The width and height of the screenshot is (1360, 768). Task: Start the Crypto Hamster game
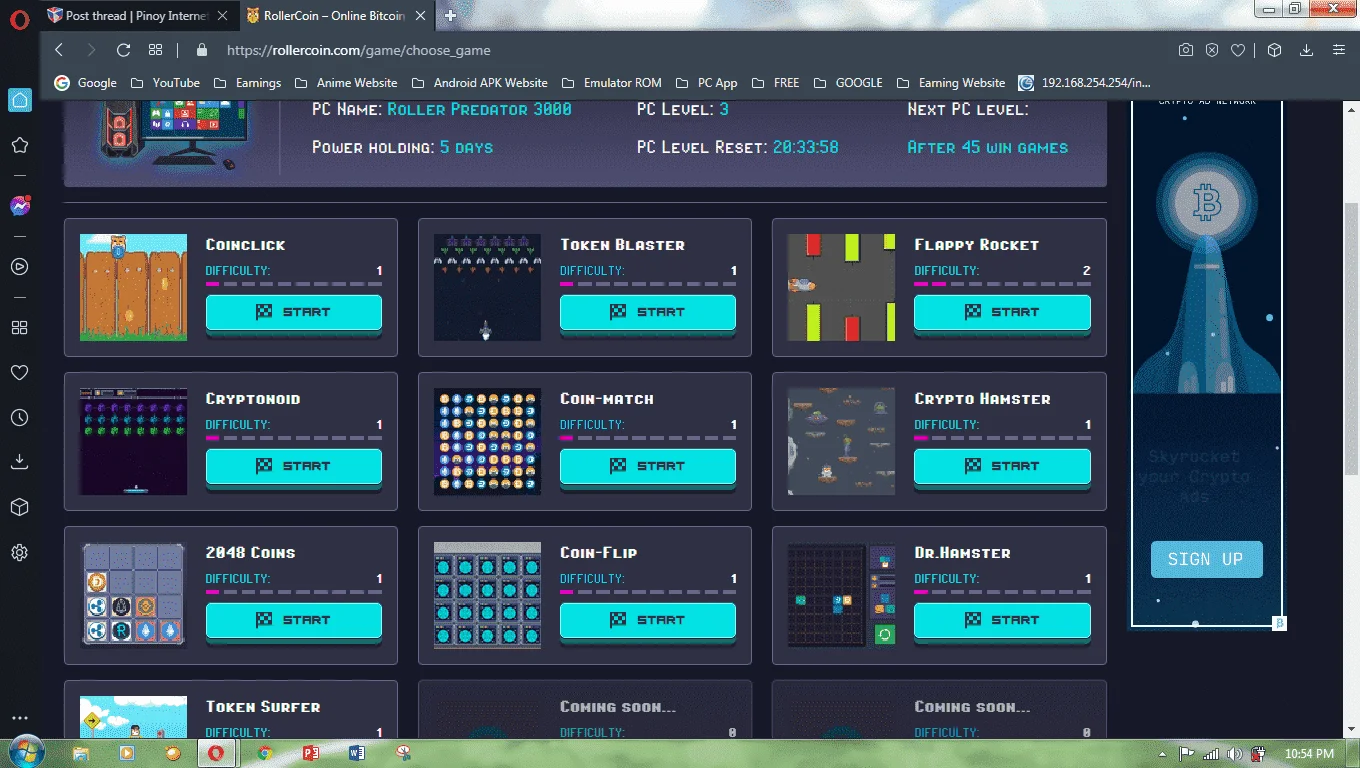pyautogui.click(x=1002, y=466)
